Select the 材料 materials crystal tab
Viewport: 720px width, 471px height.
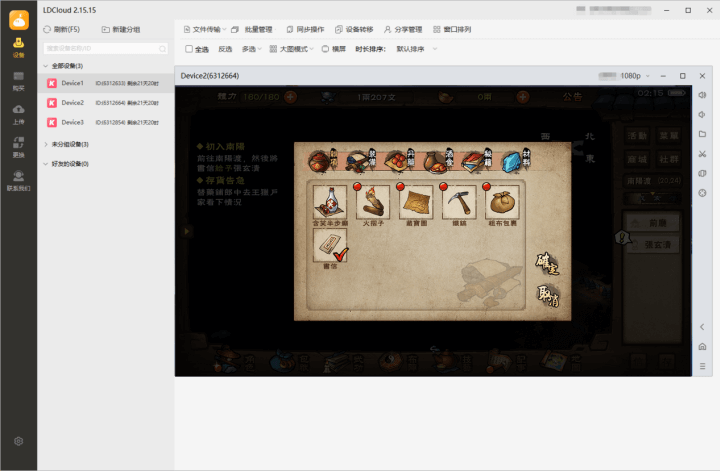click(x=516, y=160)
